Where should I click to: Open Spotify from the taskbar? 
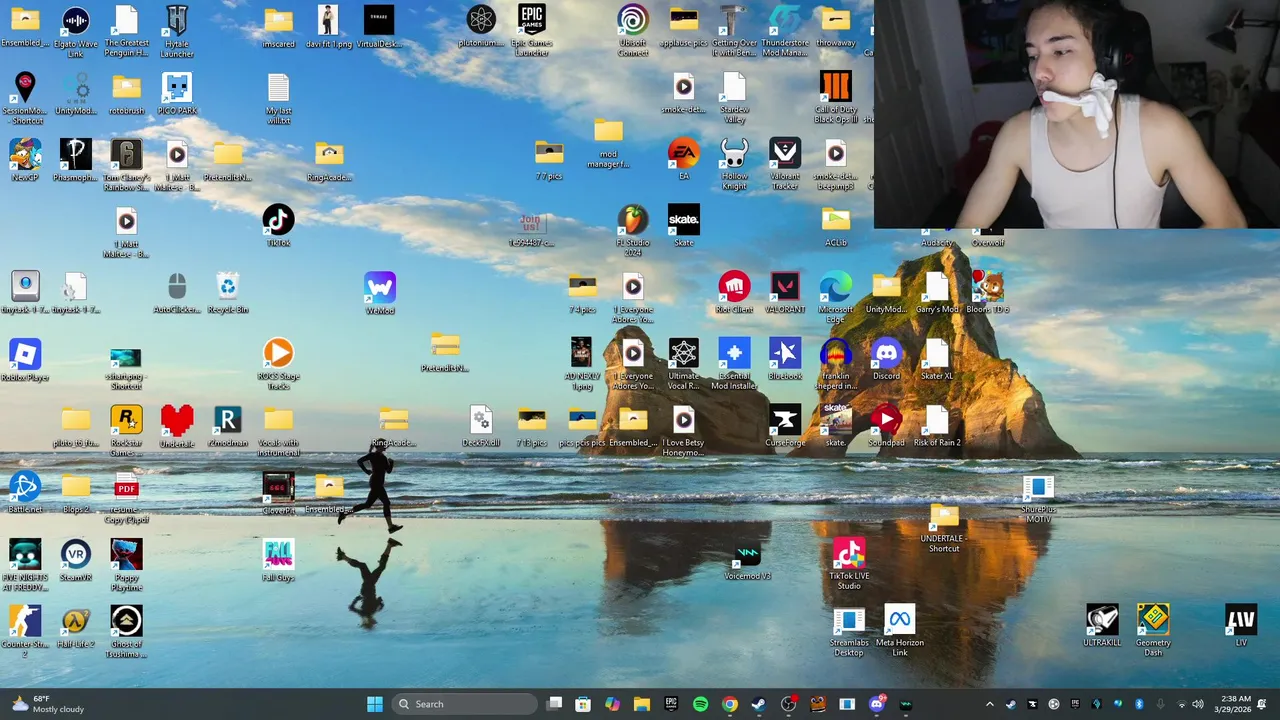point(700,704)
